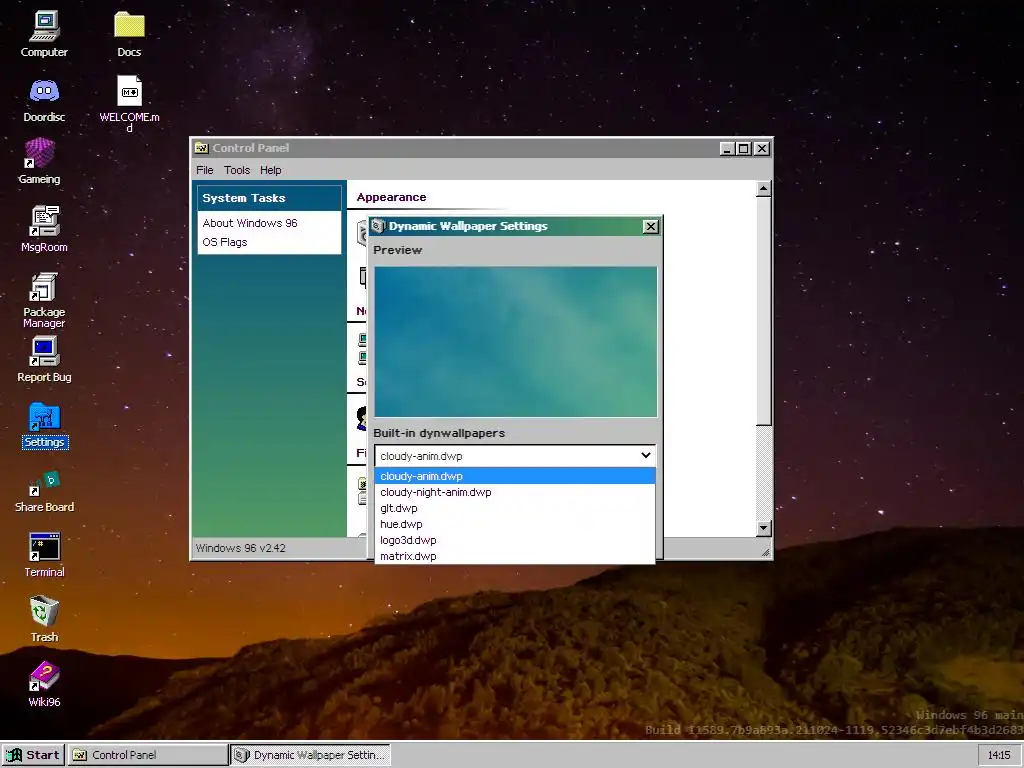Open the Docs folder icon
Image resolution: width=1024 pixels, height=768 pixels.
coord(129,34)
